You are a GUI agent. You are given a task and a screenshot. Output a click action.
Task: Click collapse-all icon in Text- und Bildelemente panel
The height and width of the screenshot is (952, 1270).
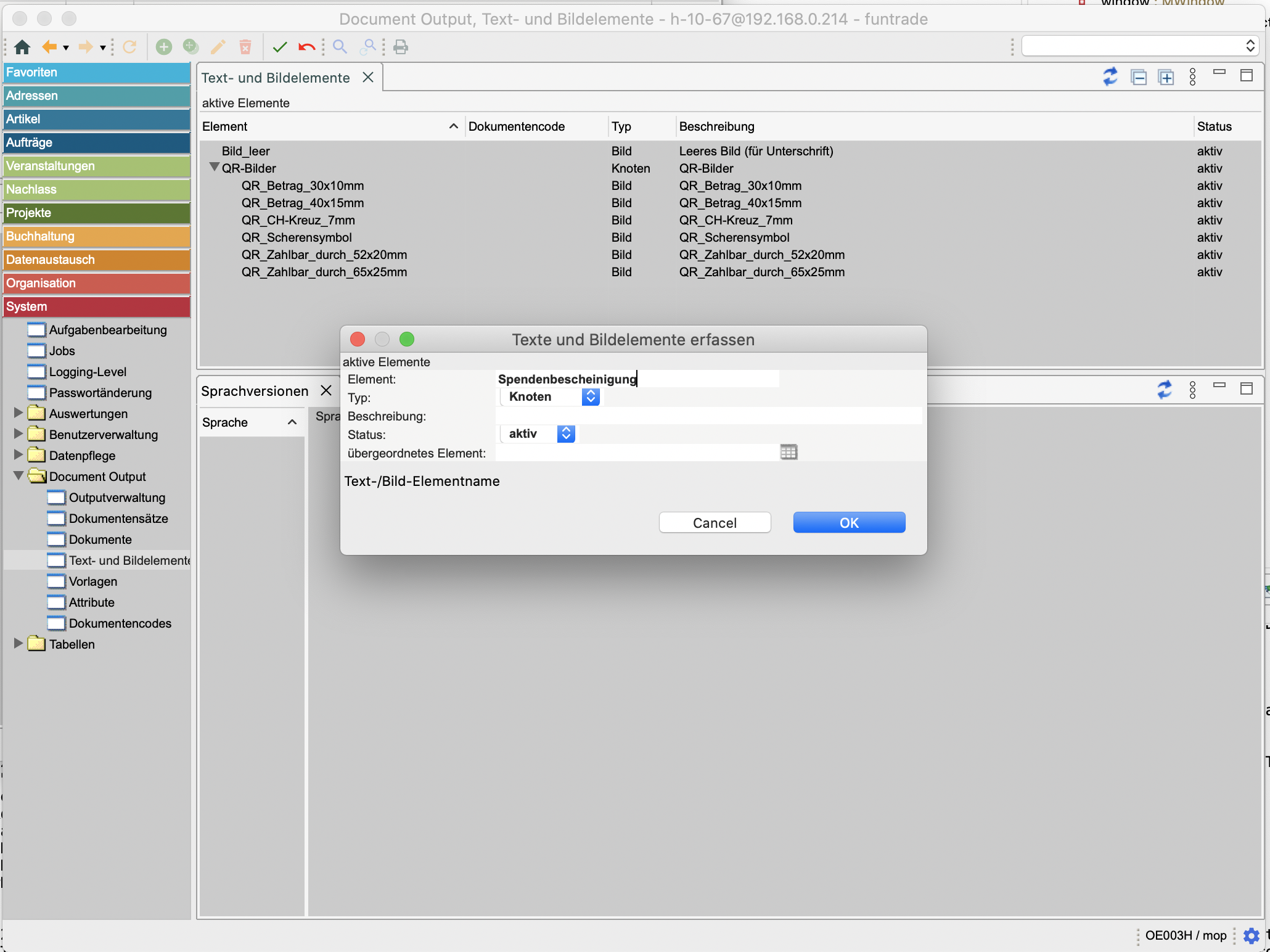click(1139, 78)
